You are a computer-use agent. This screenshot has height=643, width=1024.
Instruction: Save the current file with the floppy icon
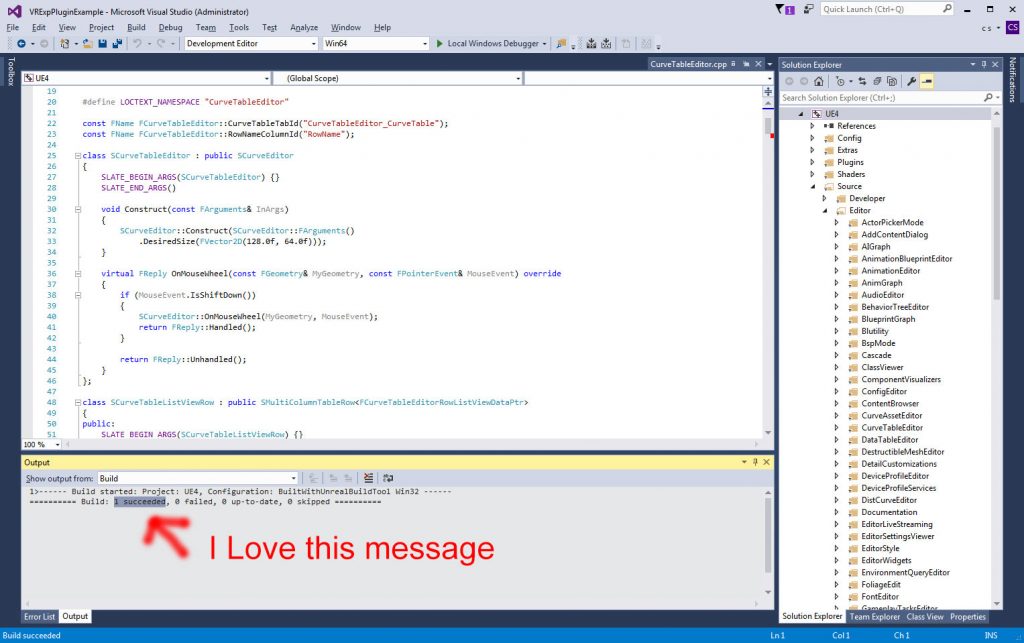(x=103, y=44)
